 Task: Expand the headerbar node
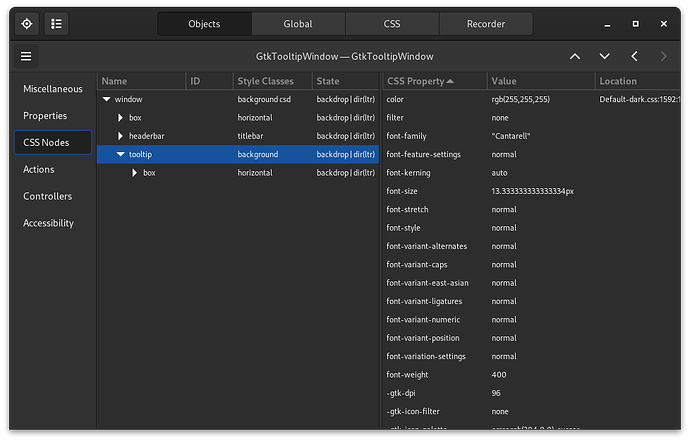(120, 136)
